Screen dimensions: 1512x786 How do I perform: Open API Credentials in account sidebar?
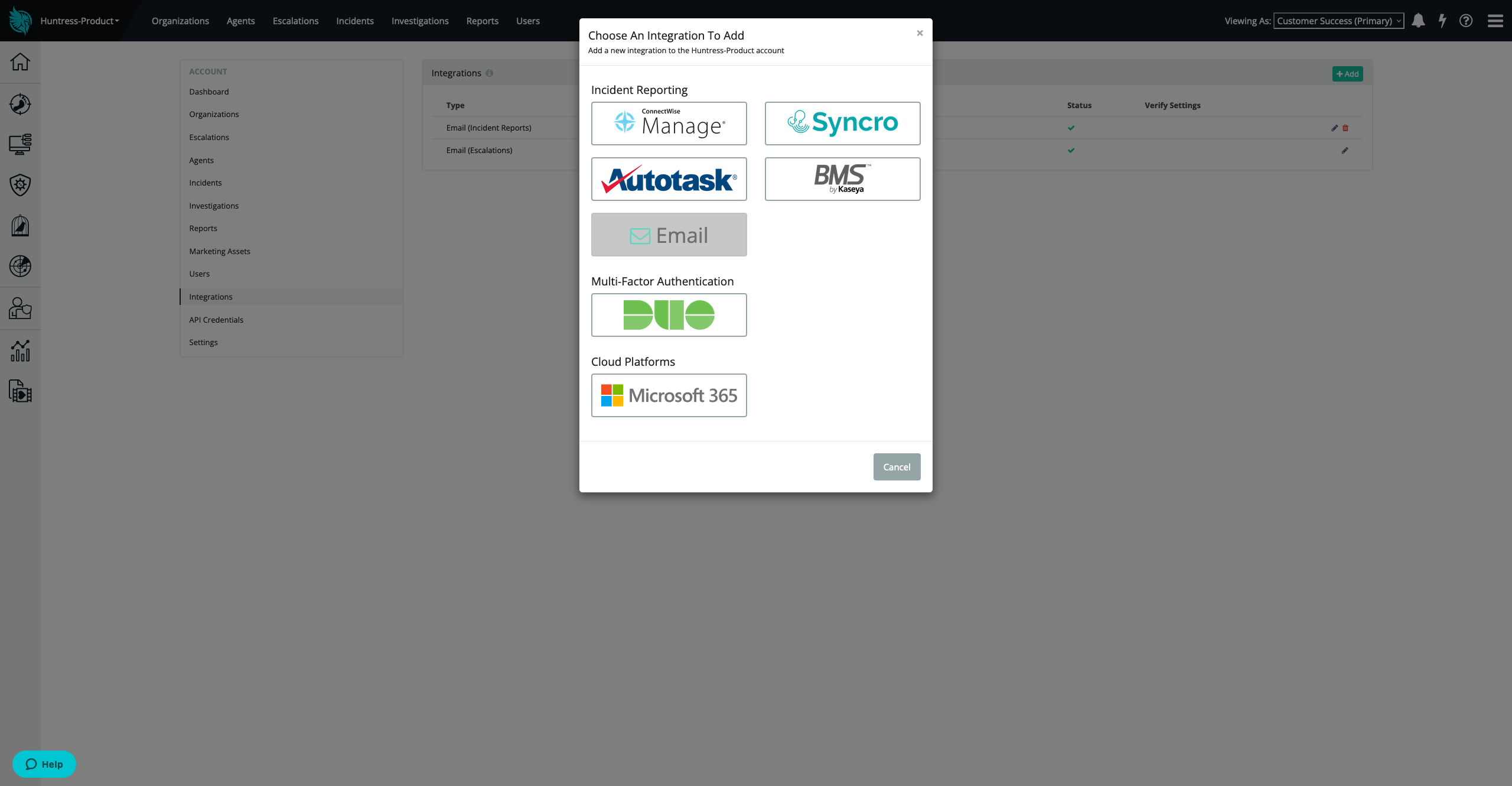(216, 320)
